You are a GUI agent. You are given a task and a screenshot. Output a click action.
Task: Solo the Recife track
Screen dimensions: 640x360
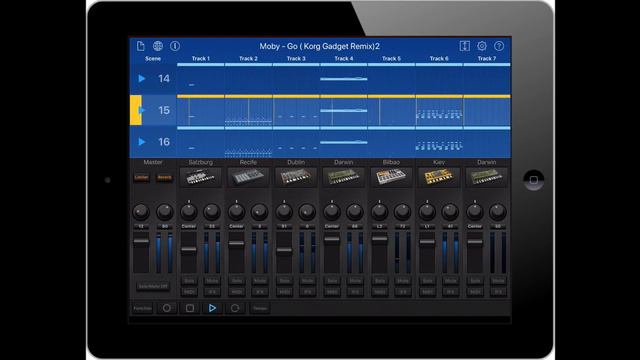tap(237, 281)
